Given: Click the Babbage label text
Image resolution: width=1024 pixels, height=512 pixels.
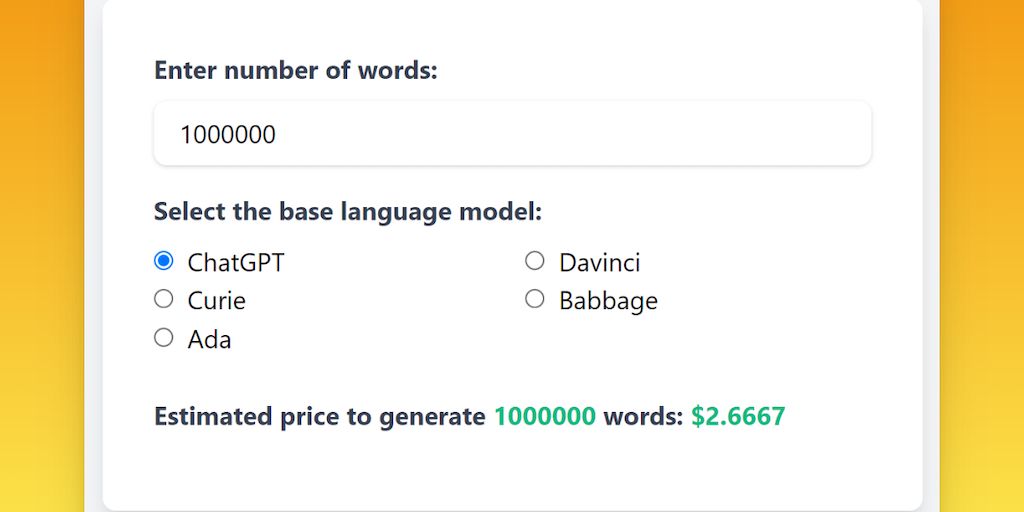Looking at the screenshot, I should 608,301.
